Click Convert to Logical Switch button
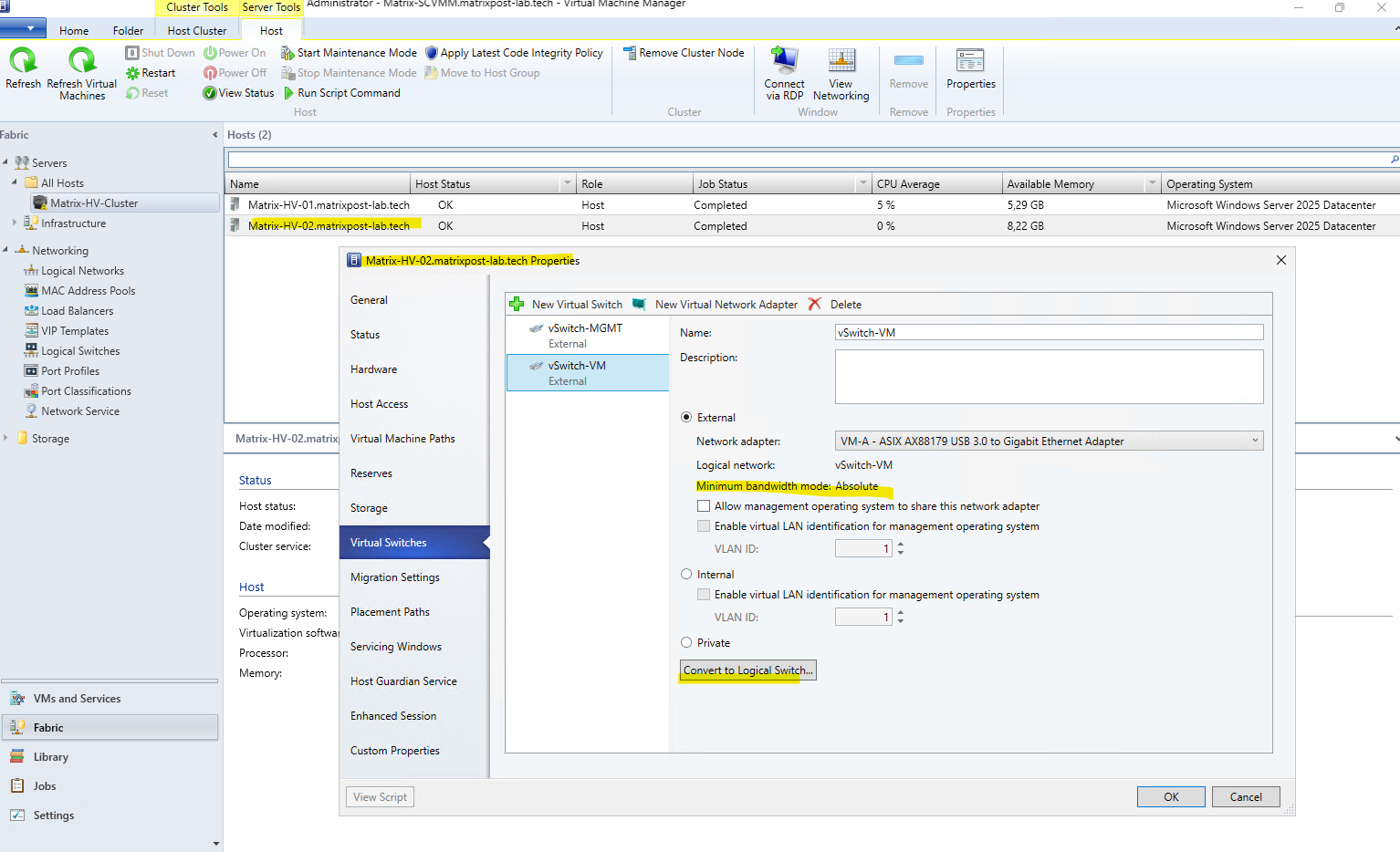Viewport: 1400px width, 852px height. tap(748, 670)
